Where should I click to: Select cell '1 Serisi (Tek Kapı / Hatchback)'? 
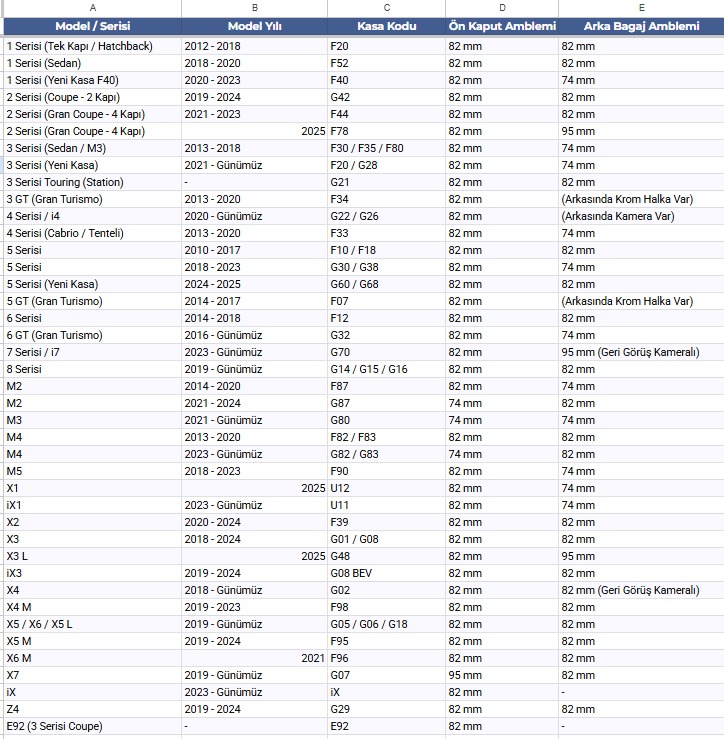[92, 46]
